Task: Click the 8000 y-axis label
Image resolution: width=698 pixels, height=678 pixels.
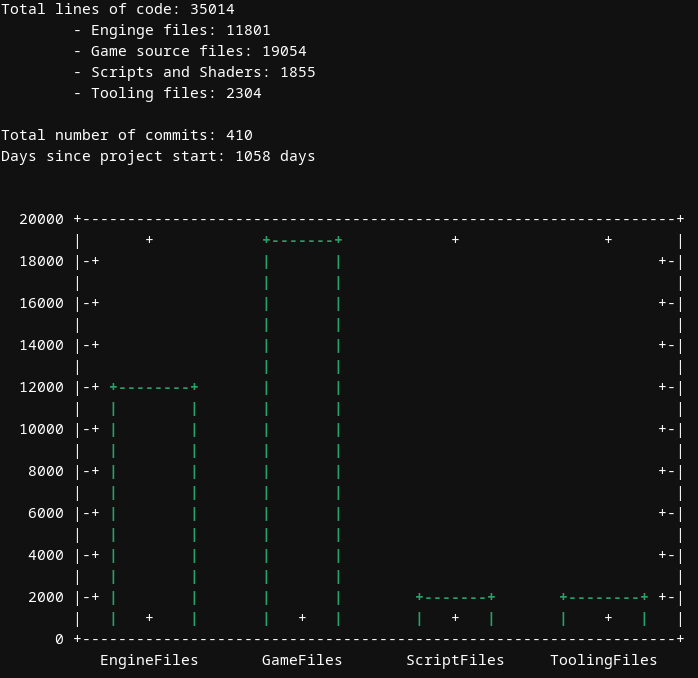Action: pyautogui.click(x=46, y=471)
